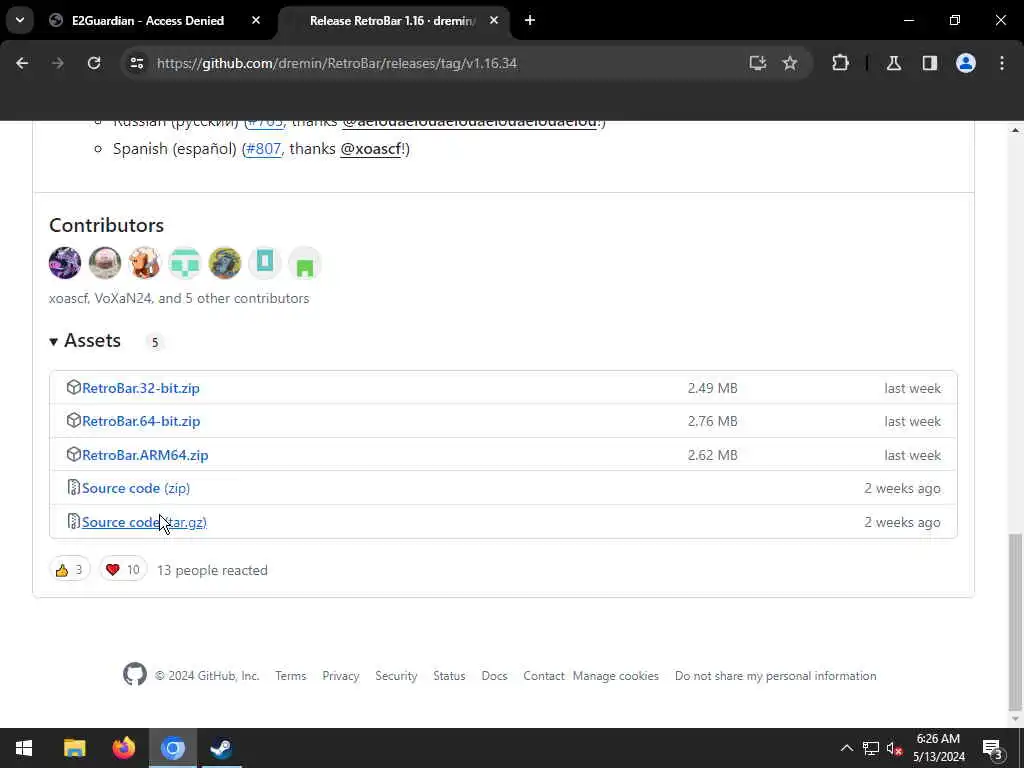Click zip file icon beside Source code (zip)
1024x768 pixels.
coord(74,488)
